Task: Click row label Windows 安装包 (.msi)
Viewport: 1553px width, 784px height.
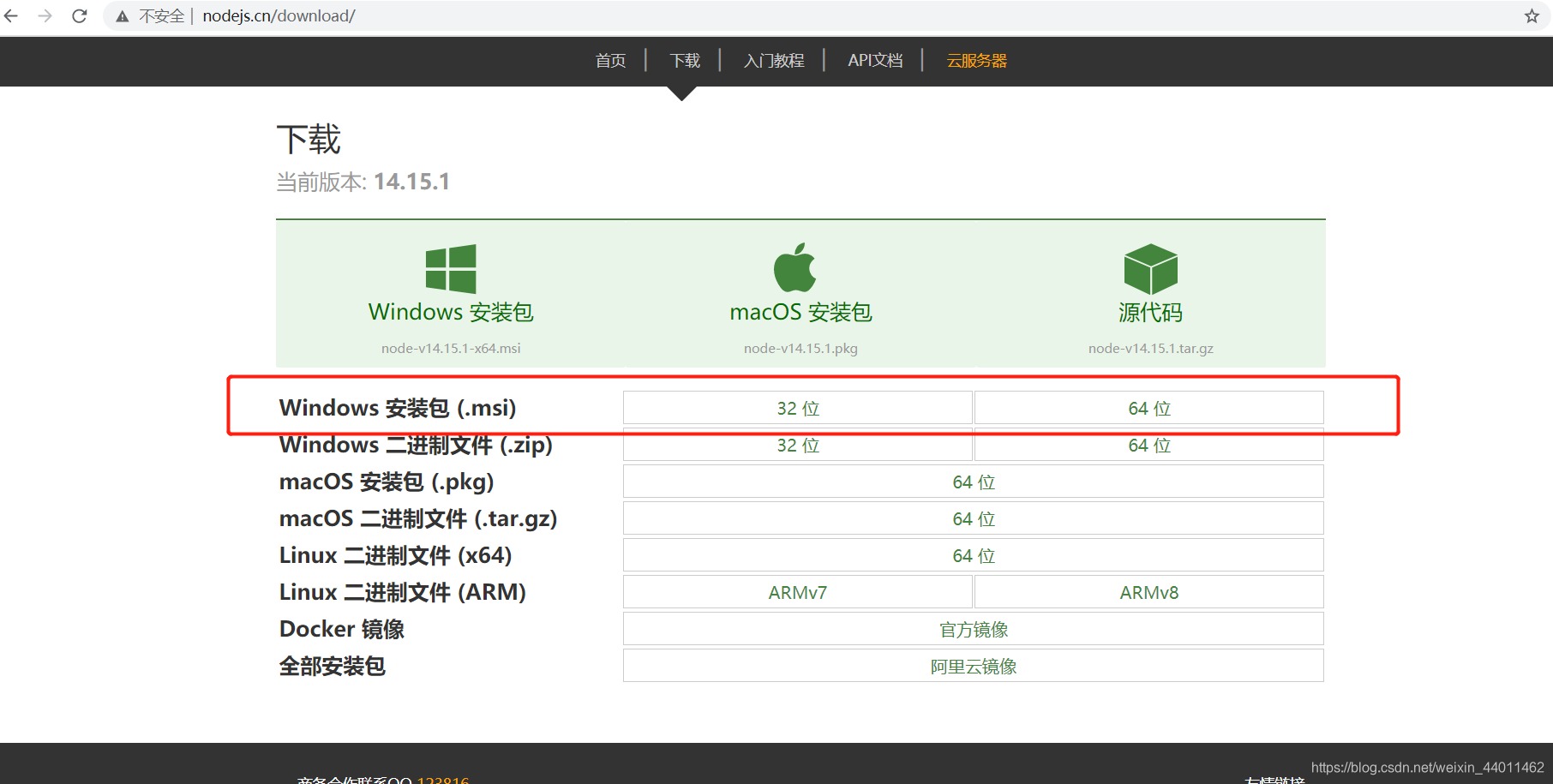Action: pyautogui.click(x=398, y=408)
